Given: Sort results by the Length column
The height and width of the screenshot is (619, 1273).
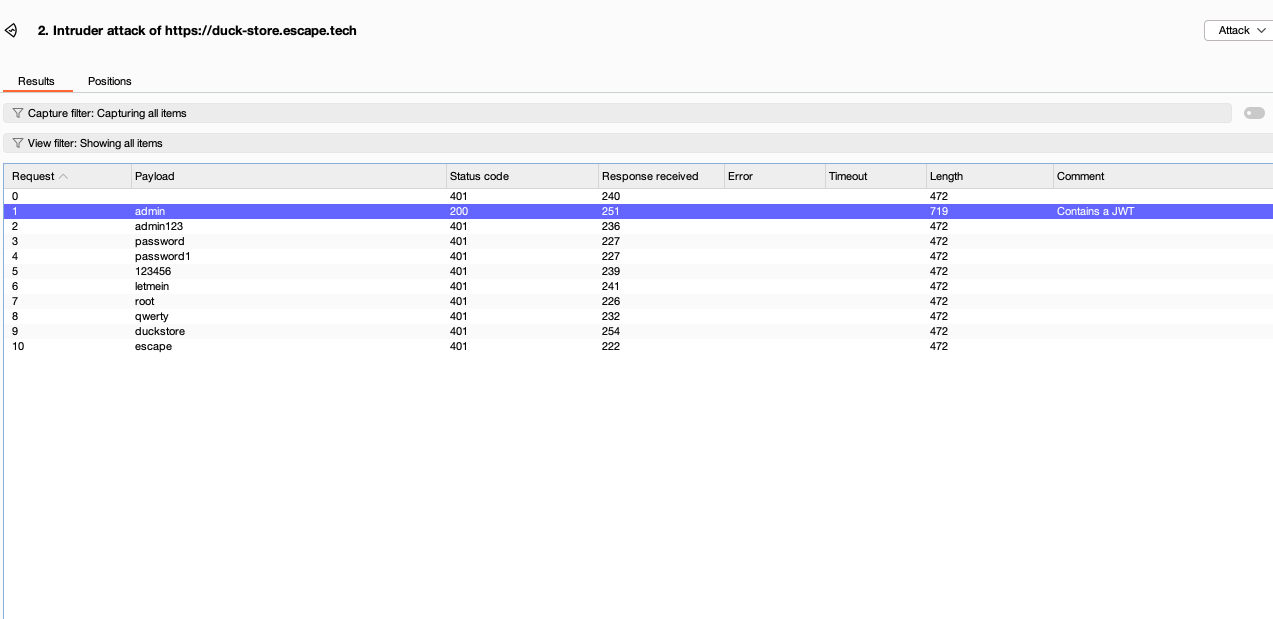Looking at the screenshot, I should coord(945,176).
